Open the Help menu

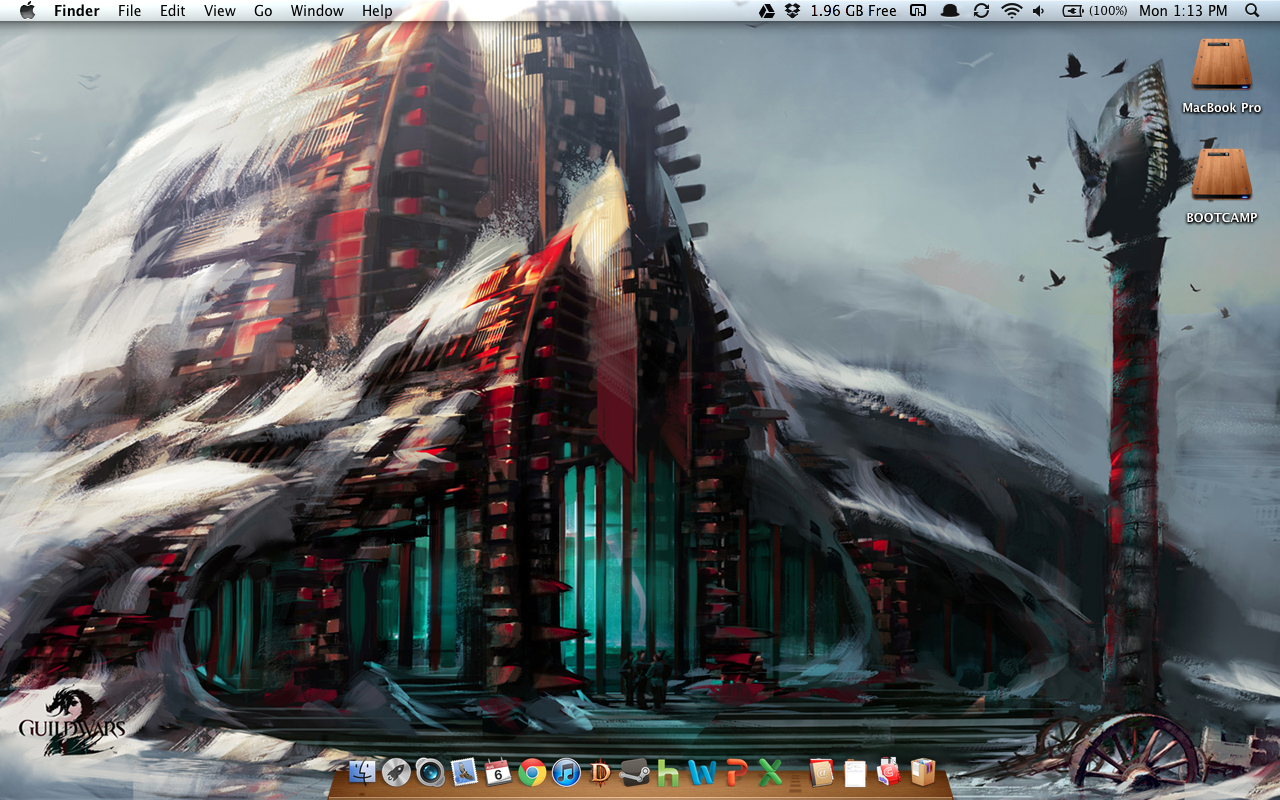coord(377,11)
